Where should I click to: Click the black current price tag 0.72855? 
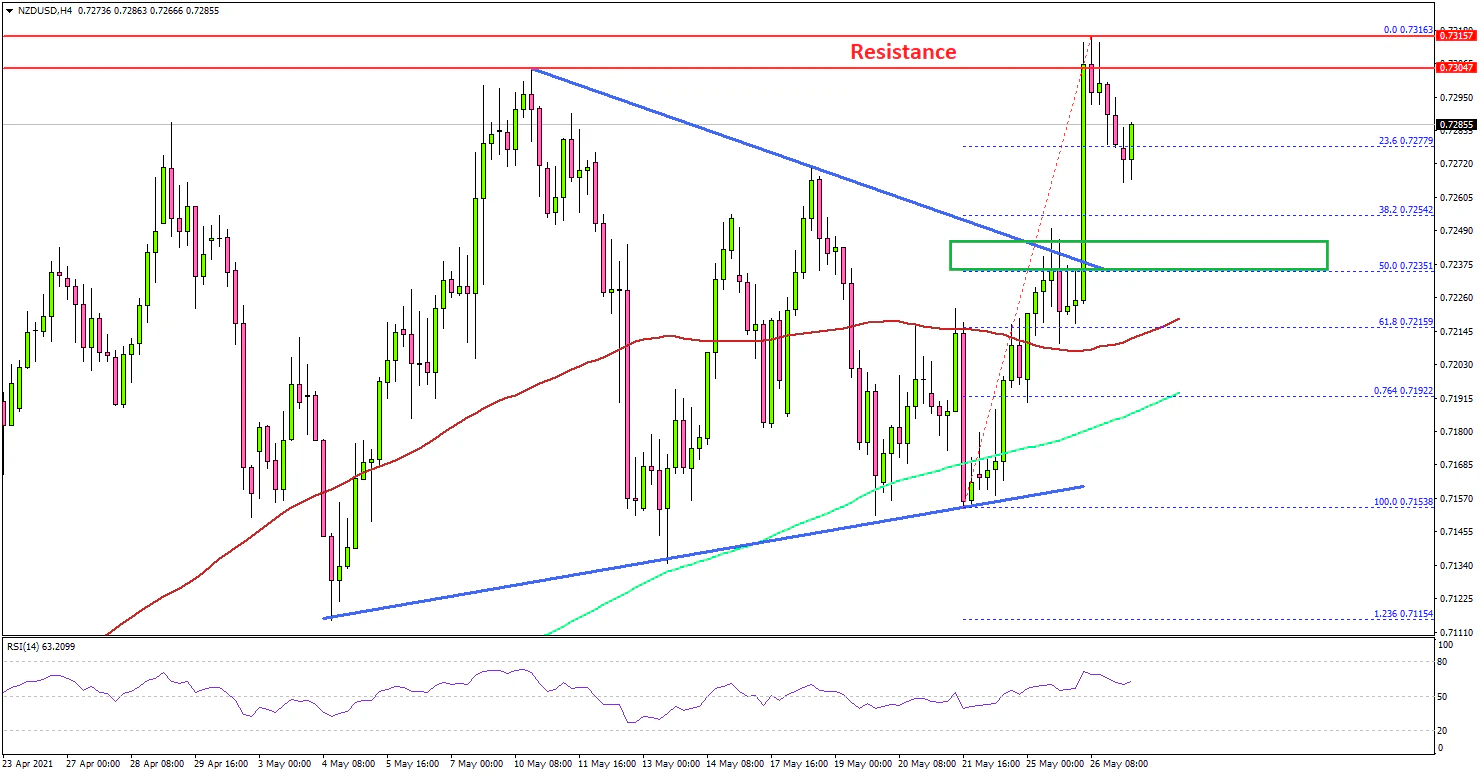coord(1455,126)
